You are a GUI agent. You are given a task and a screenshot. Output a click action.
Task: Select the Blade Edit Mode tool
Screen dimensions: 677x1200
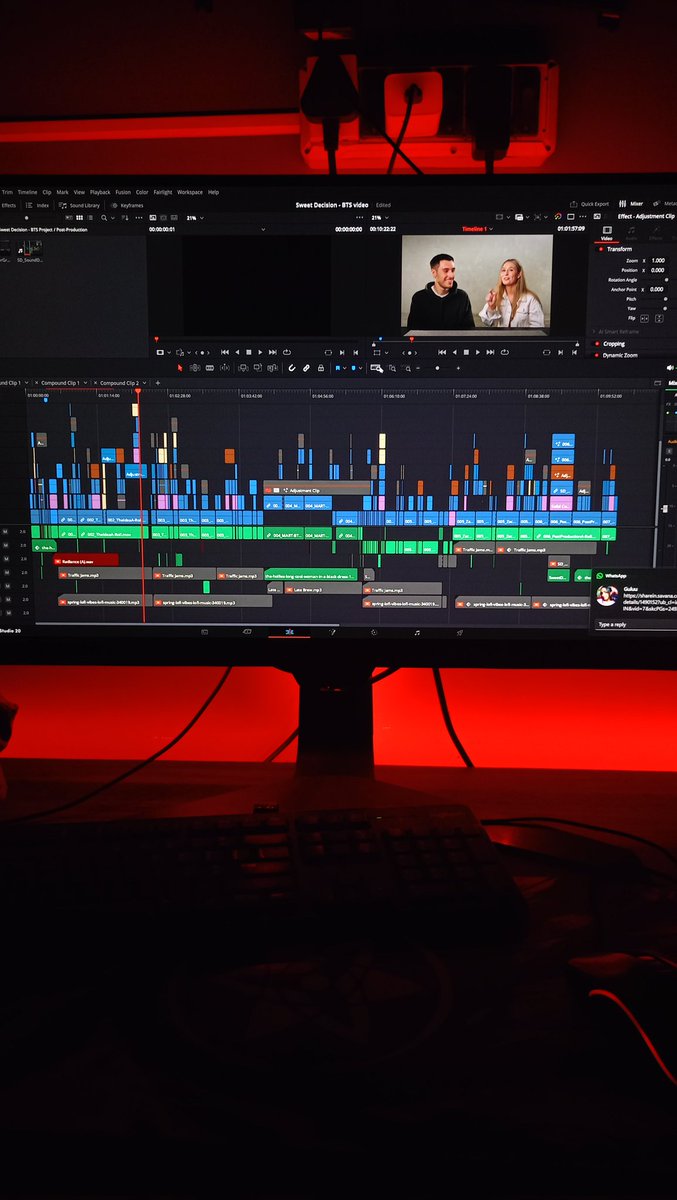click(224, 368)
